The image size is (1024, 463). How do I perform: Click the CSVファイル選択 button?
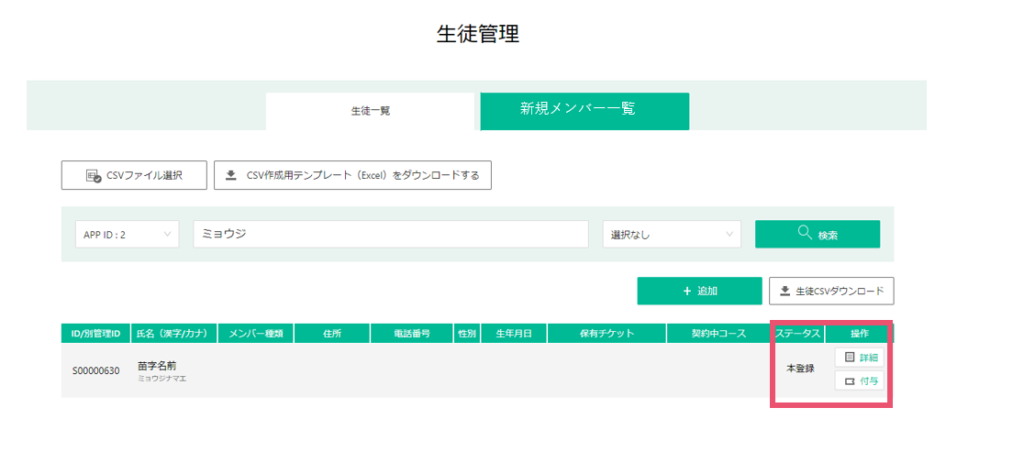click(x=134, y=175)
